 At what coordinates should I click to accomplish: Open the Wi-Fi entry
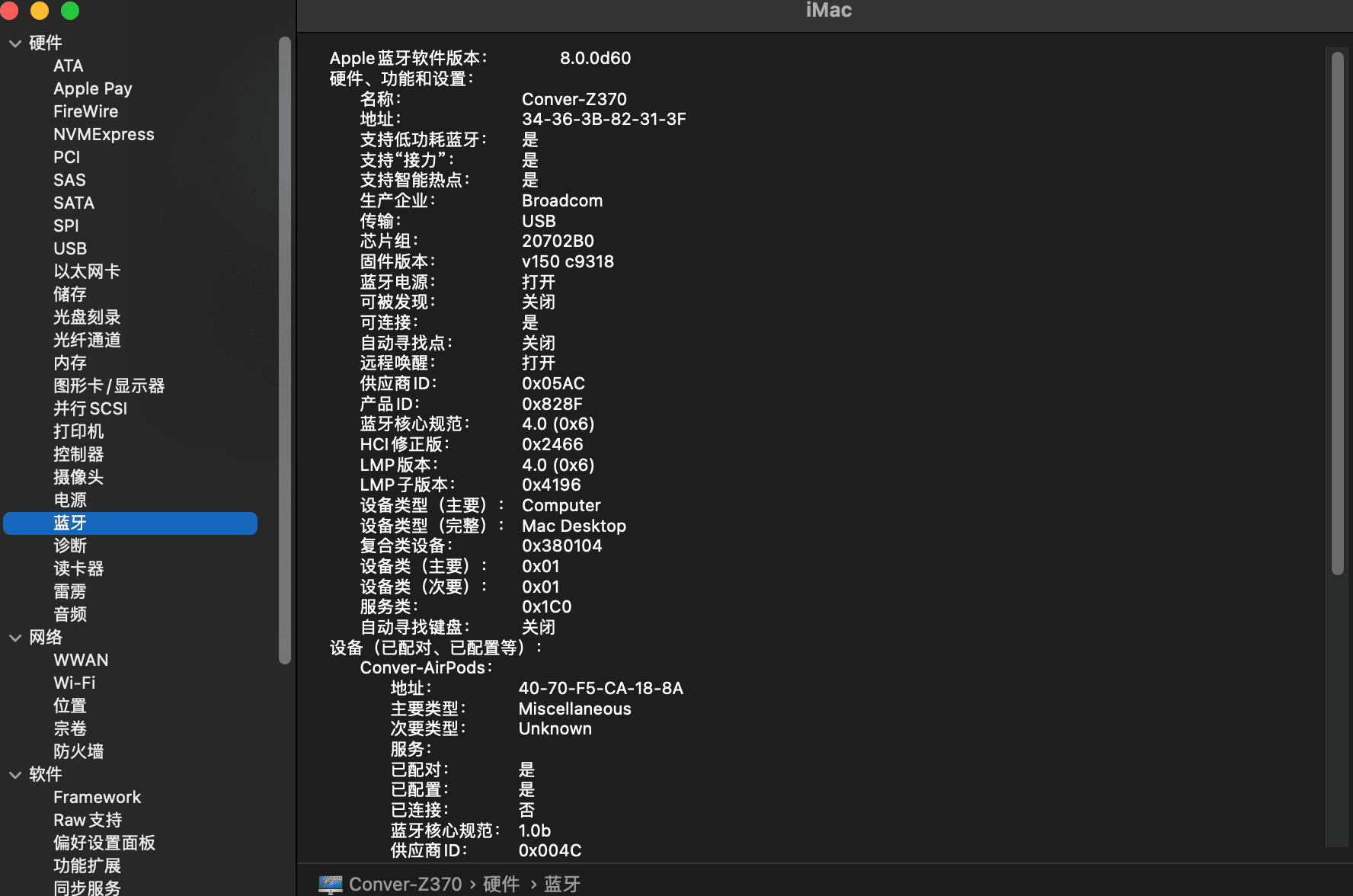click(75, 683)
